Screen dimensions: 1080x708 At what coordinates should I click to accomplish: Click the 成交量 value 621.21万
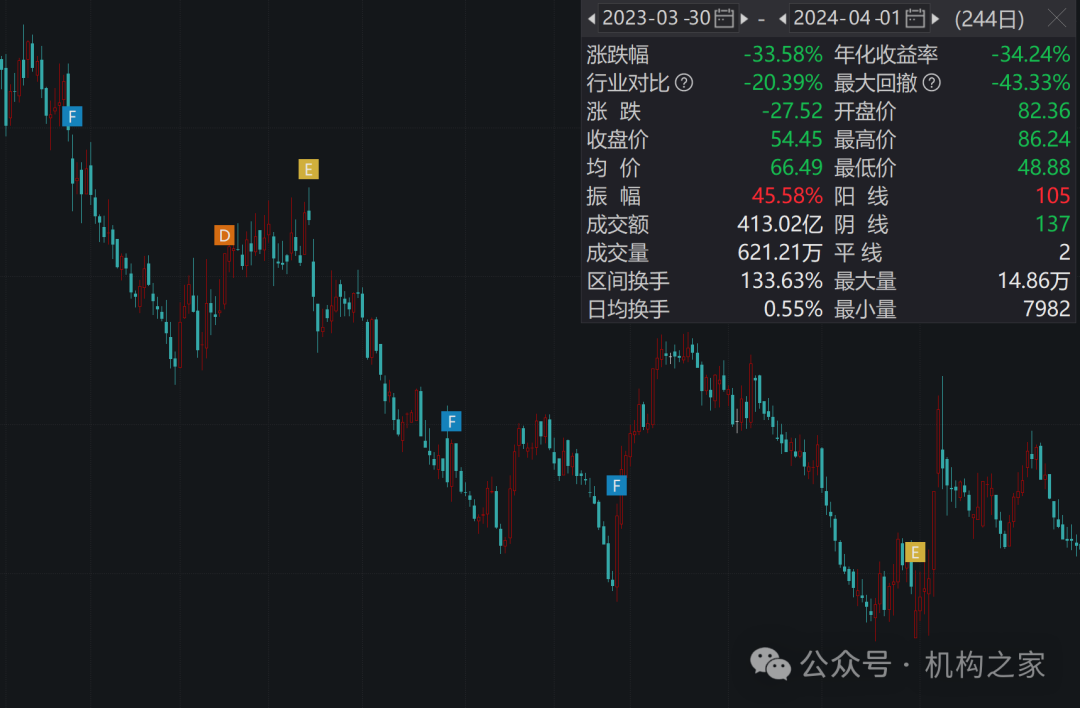coord(780,253)
